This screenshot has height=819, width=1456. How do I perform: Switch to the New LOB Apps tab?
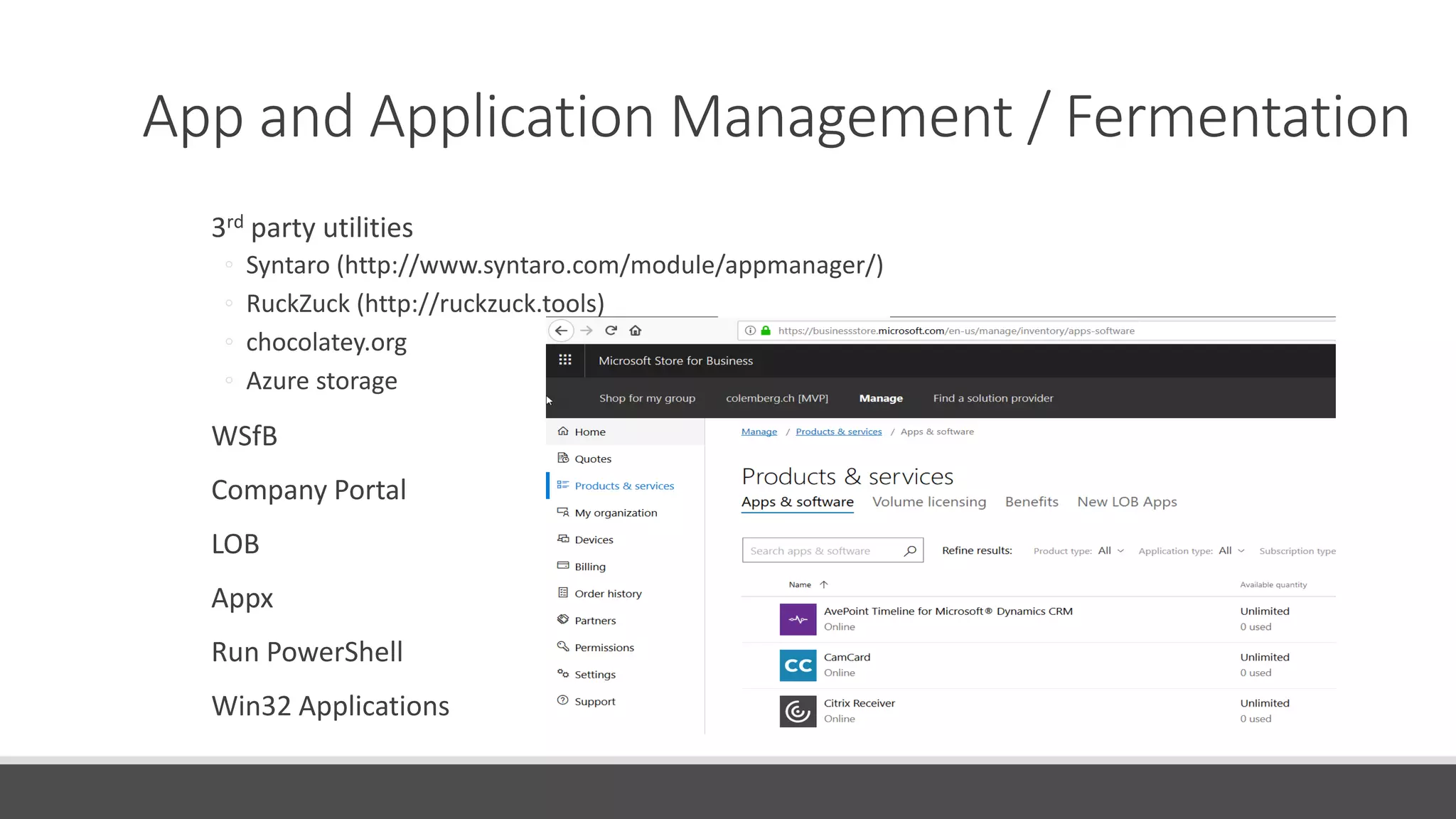pyautogui.click(x=1127, y=502)
